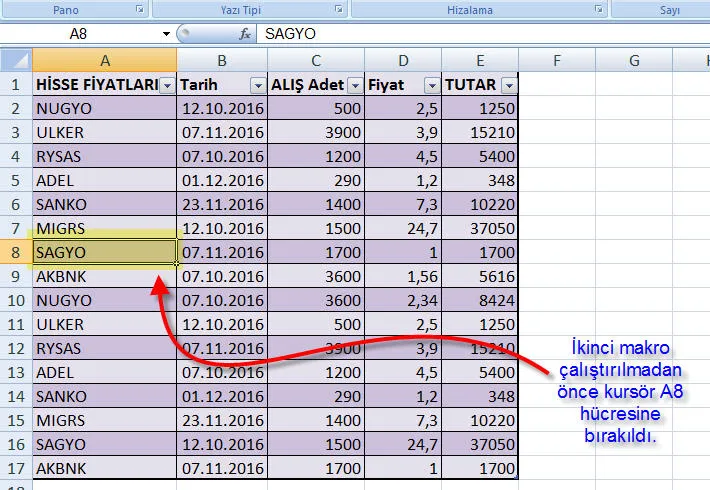This screenshot has height=490, width=710.
Task: Open the Fiyat column filter dropdown
Action: tap(431, 85)
